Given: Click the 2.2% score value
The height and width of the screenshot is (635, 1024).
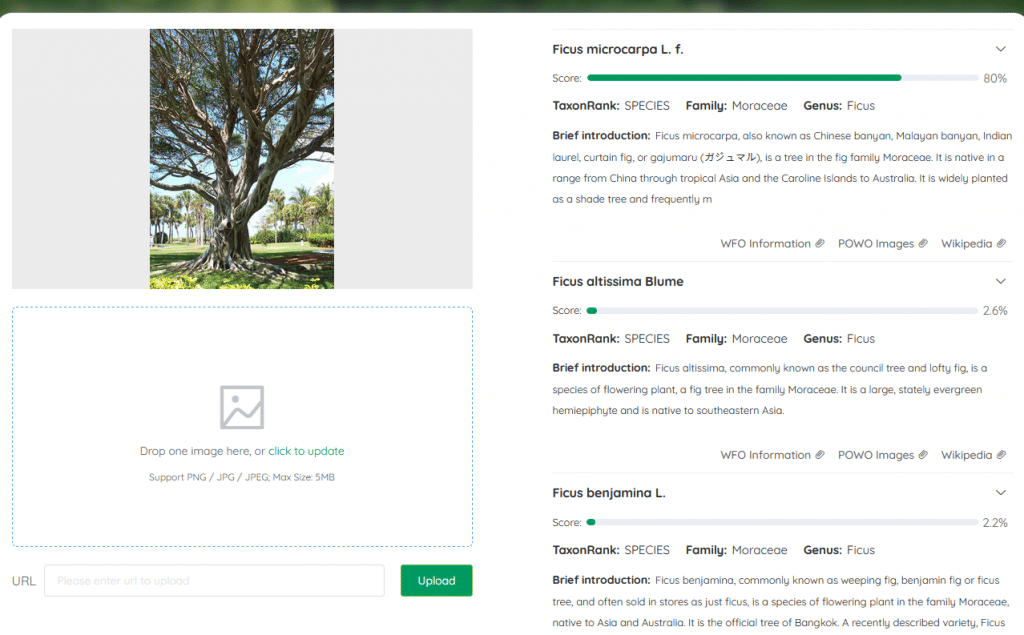Looking at the screenshot, I should pyautogui.click(x=995, y=523).
